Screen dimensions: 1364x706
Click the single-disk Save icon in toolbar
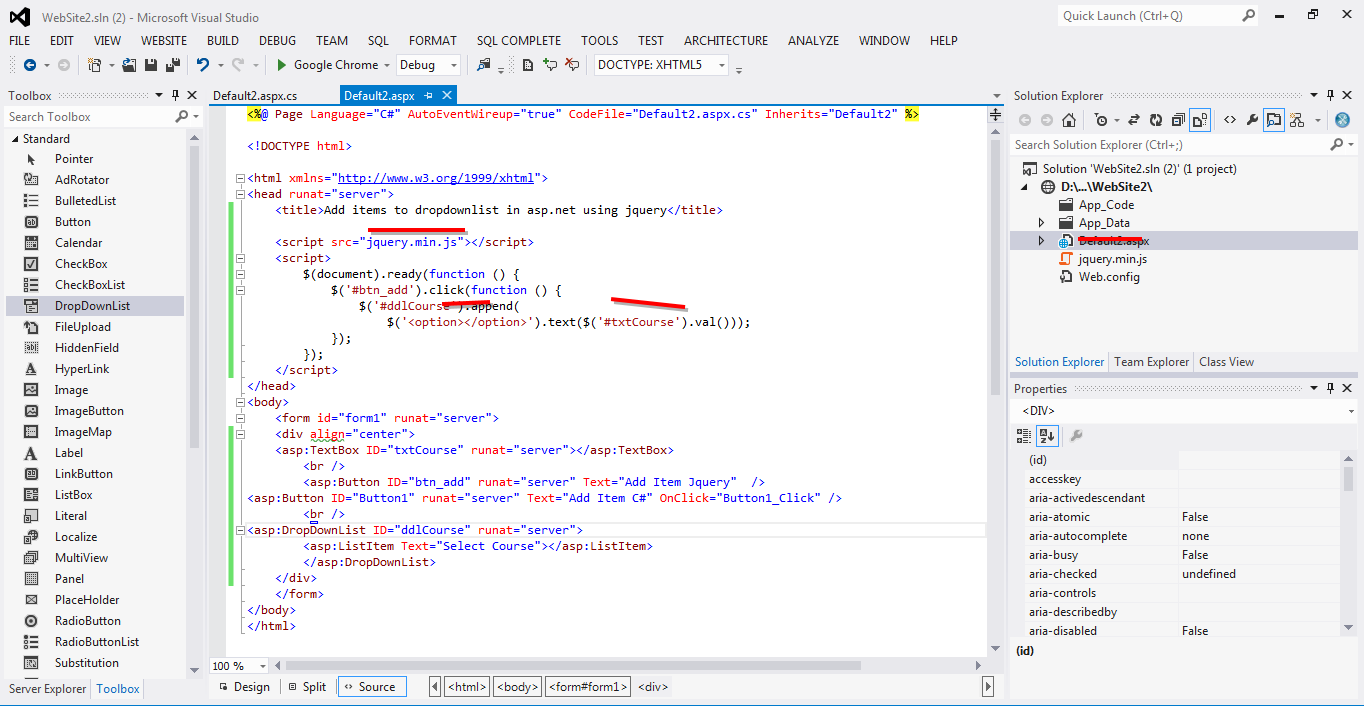[x=151, y=65]
